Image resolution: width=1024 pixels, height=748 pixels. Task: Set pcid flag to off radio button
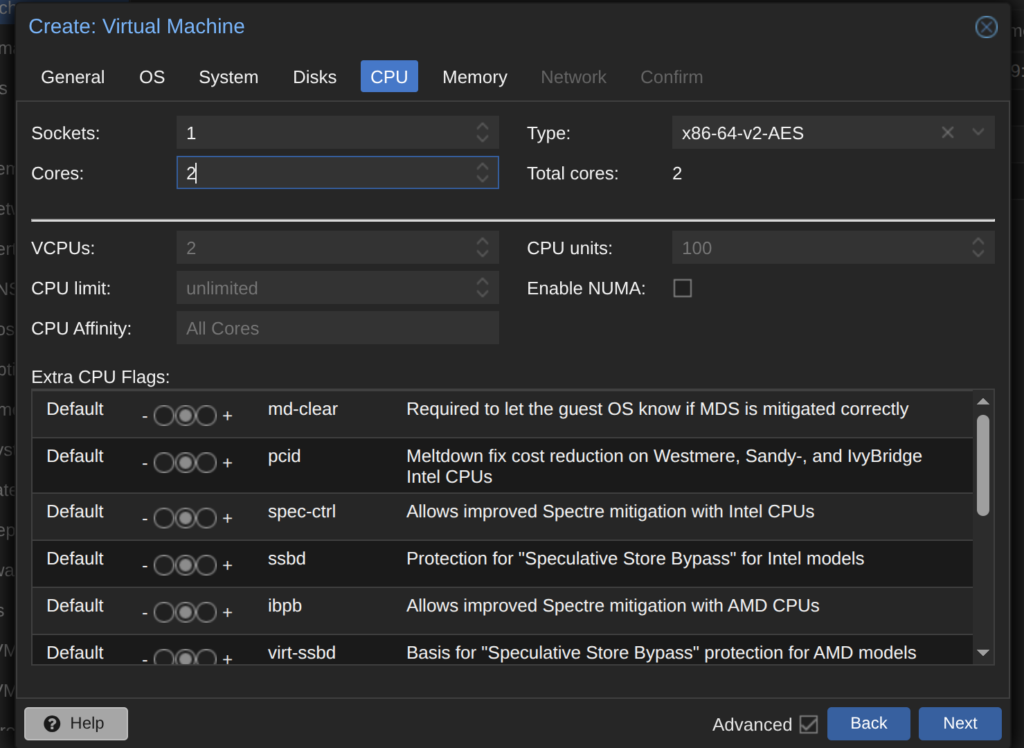tap(163, 463)
